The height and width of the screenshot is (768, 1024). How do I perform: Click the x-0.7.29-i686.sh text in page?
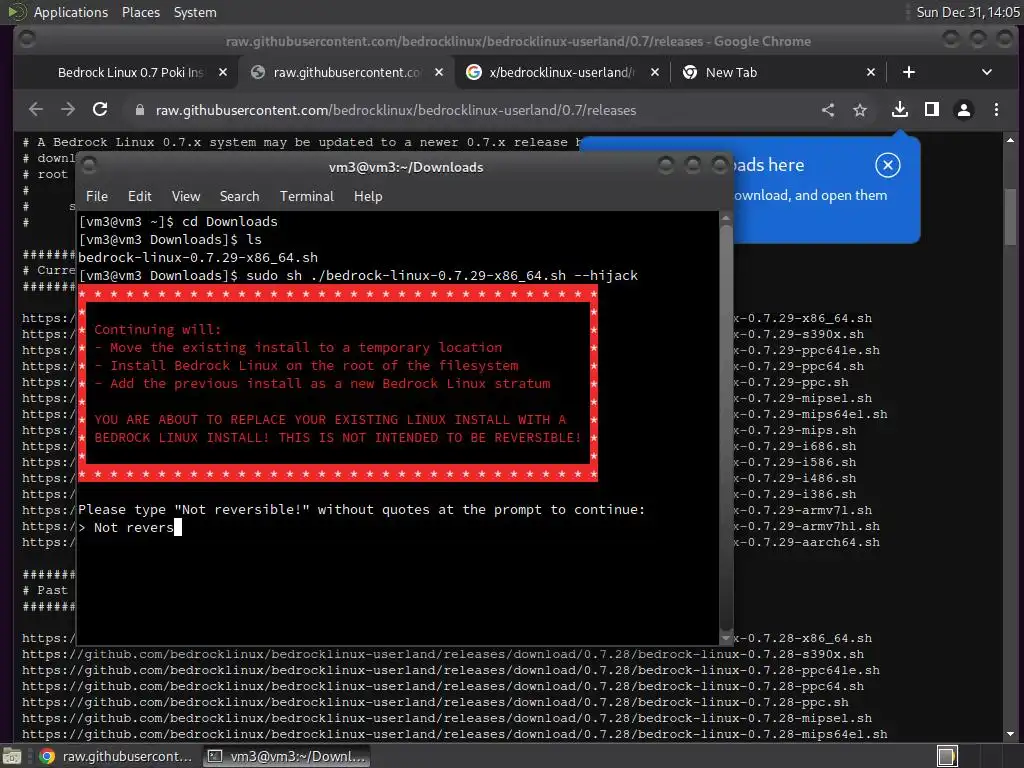tap(795, 446)
